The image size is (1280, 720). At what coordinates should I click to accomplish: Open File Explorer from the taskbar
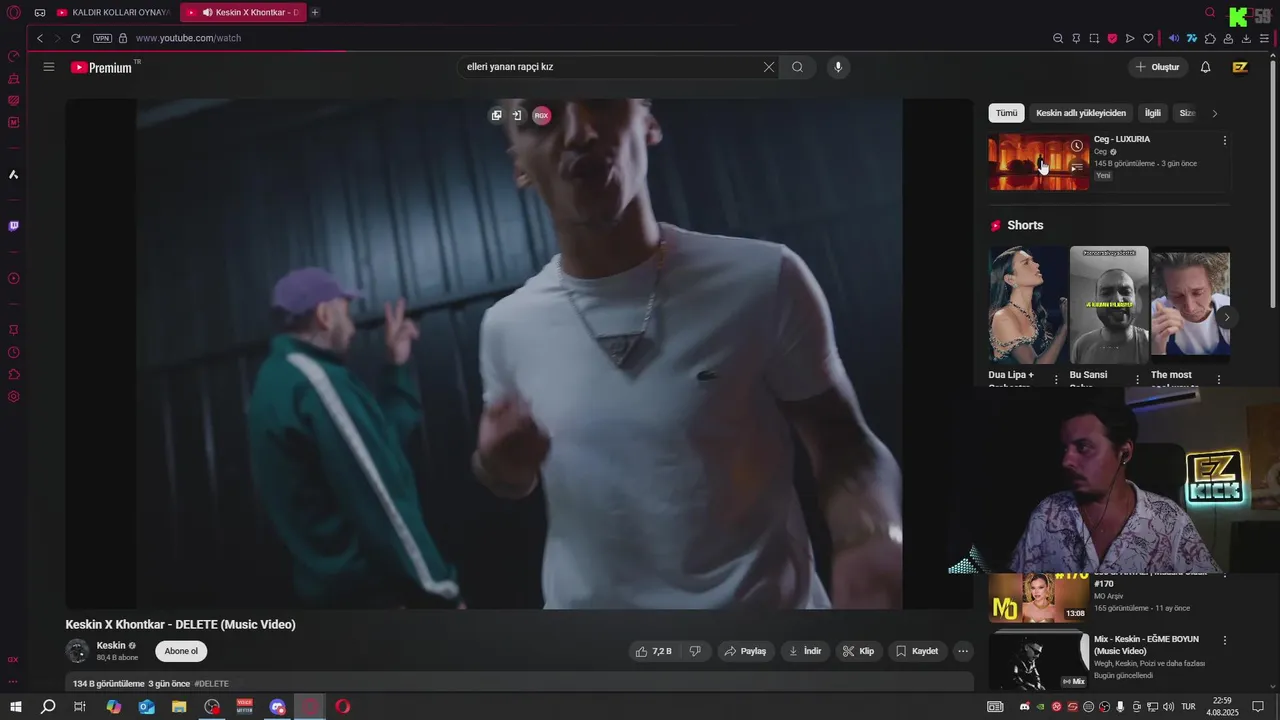(x=179, y=707)
